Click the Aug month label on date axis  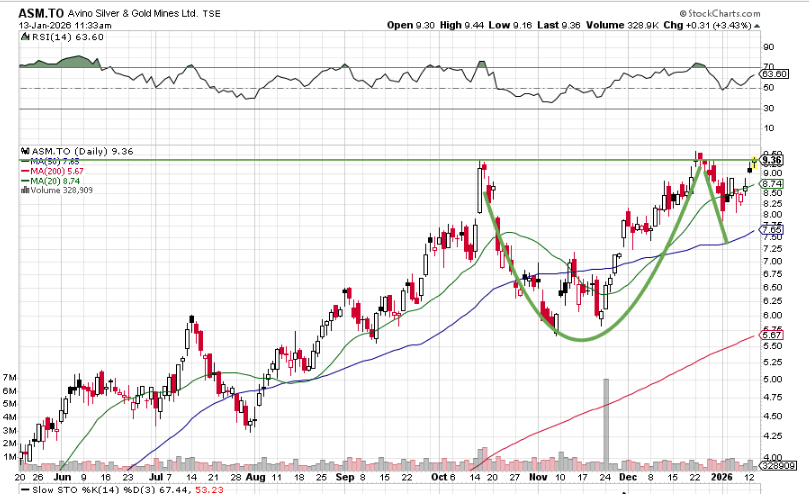click(x=255, y=477)
